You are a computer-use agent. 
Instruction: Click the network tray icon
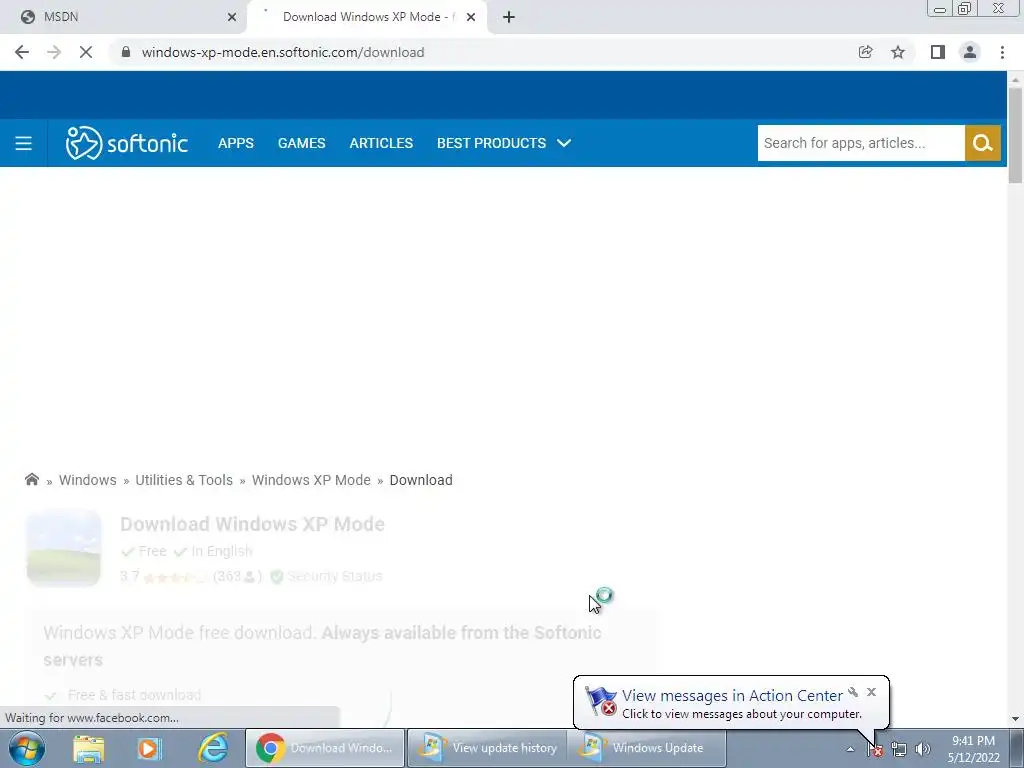(x=899, y=749)
